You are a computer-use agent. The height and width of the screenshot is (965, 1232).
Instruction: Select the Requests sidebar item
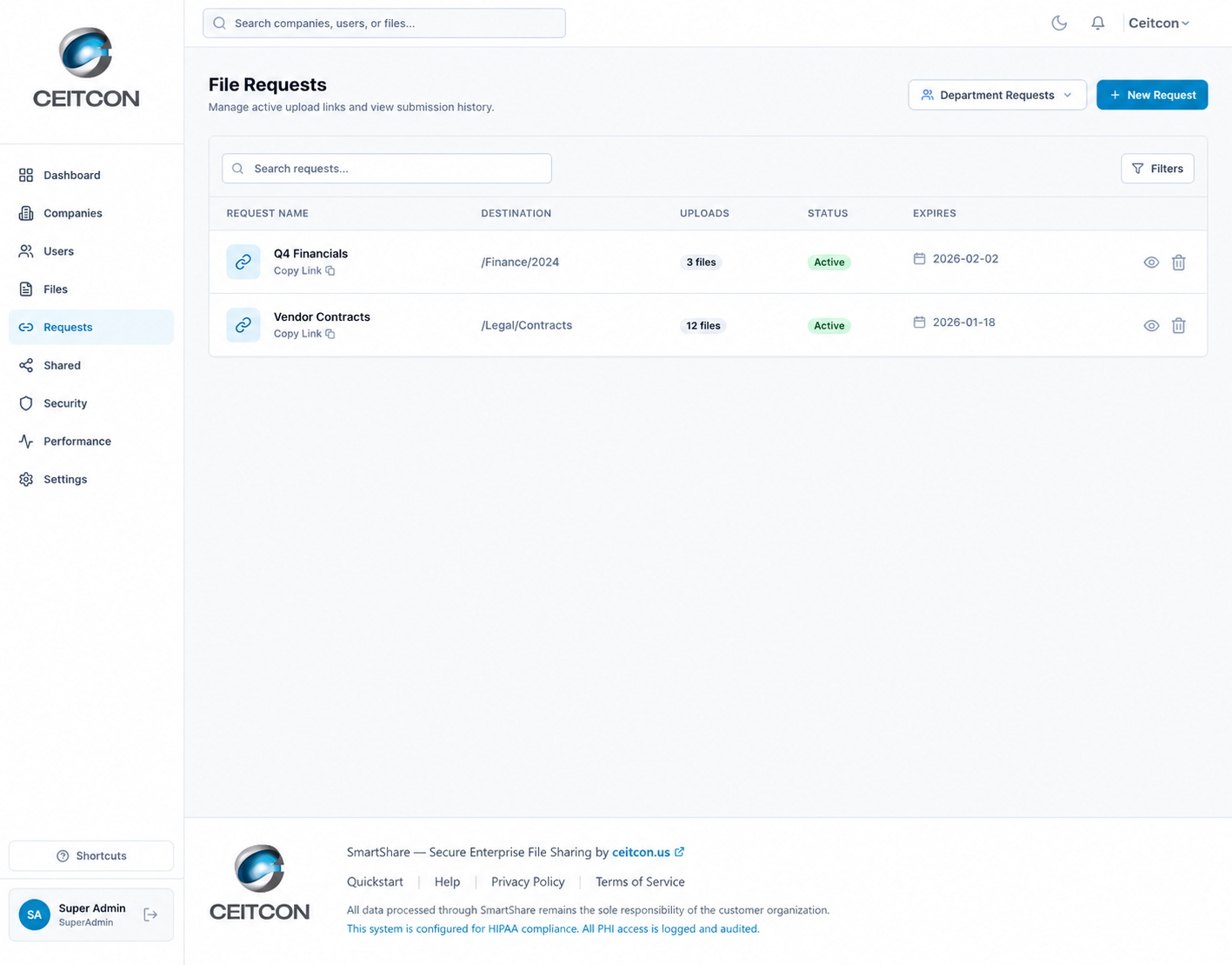click(x=91, y=328)
